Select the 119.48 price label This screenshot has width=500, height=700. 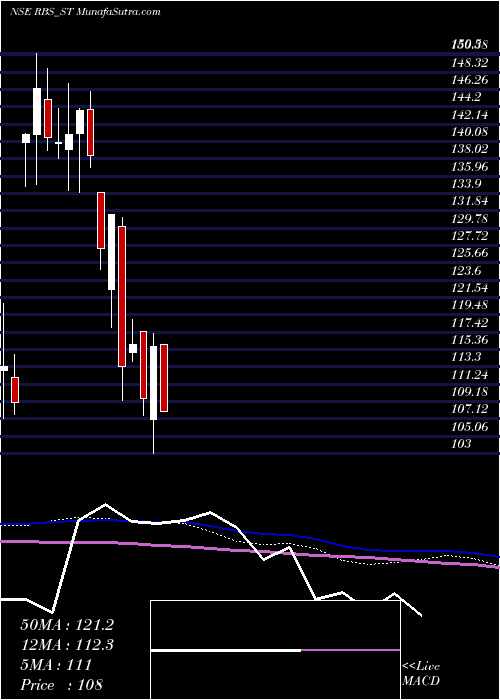(x=469, y=305)
